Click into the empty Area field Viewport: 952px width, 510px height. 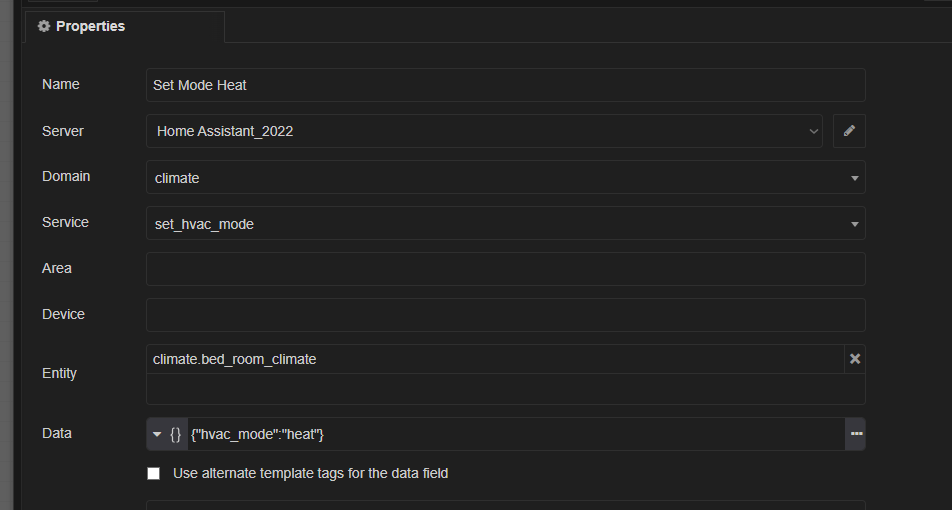506,269
